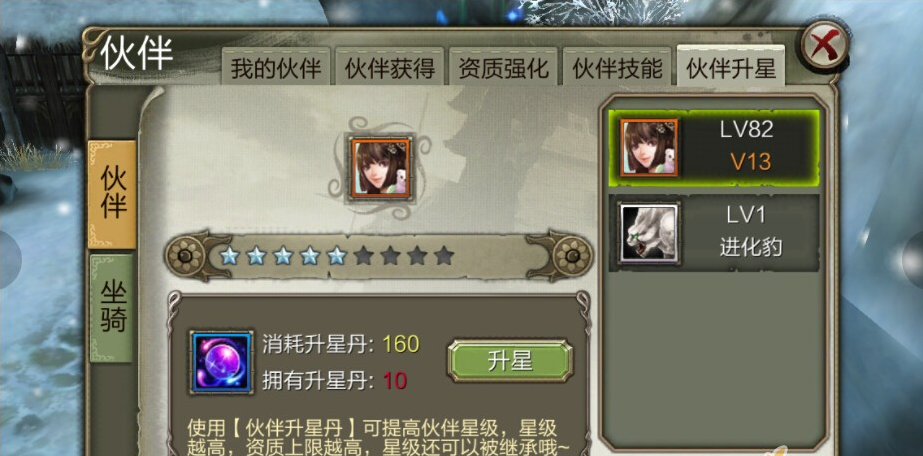
Task: Click the center companion portrait icon
Action: click(x=380, y=167)
